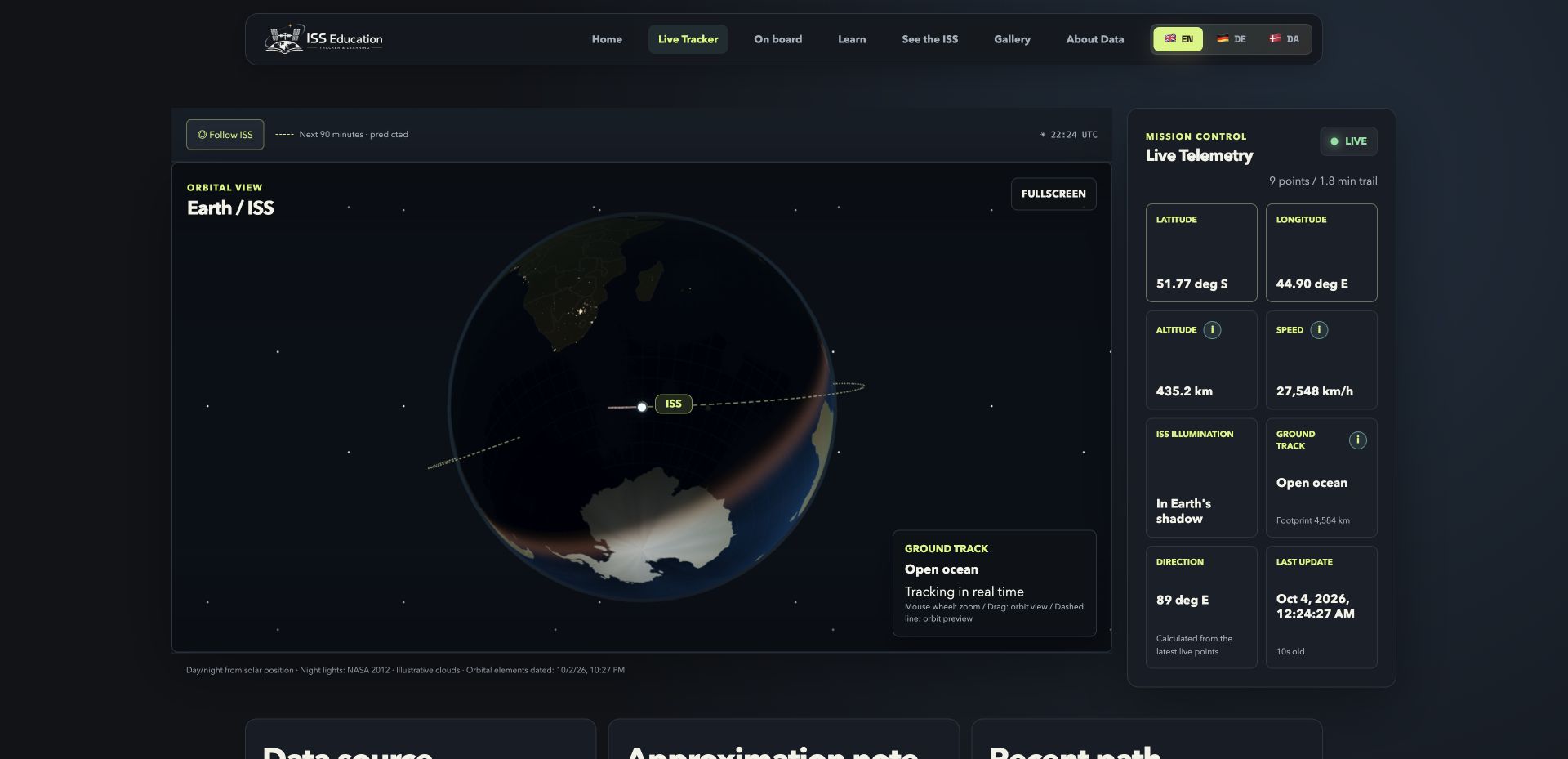
Task: Open the Learn page
Action: click(852, 39)
